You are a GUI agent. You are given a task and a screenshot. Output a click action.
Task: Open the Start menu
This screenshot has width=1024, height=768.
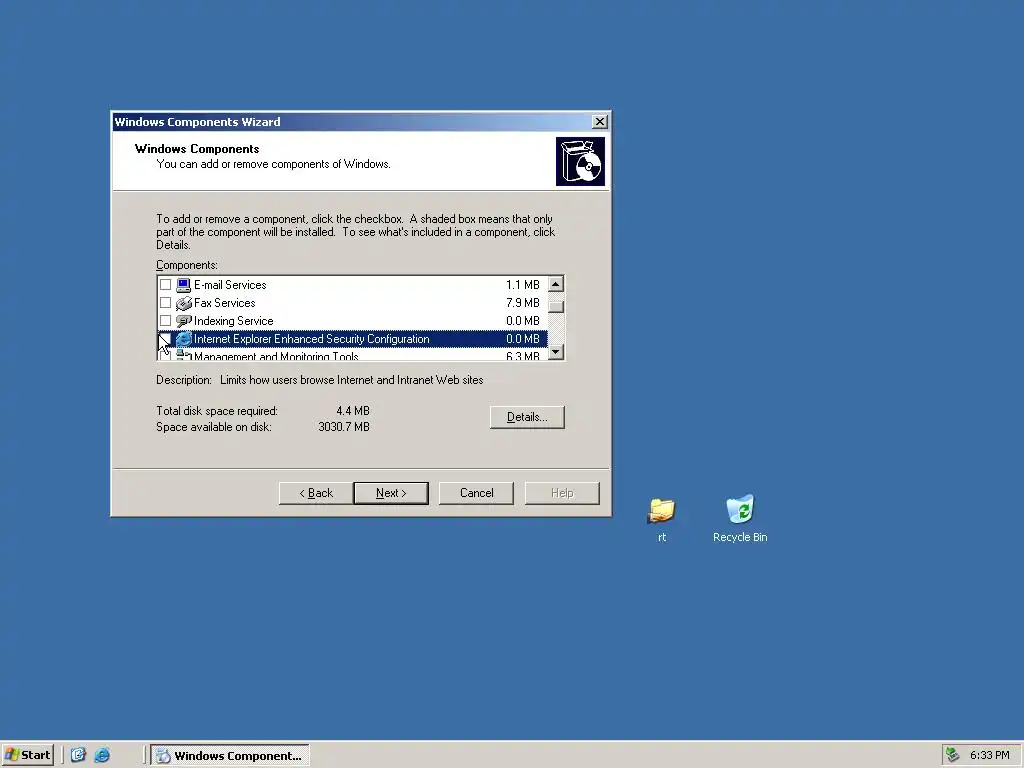(x=27, y=755)
